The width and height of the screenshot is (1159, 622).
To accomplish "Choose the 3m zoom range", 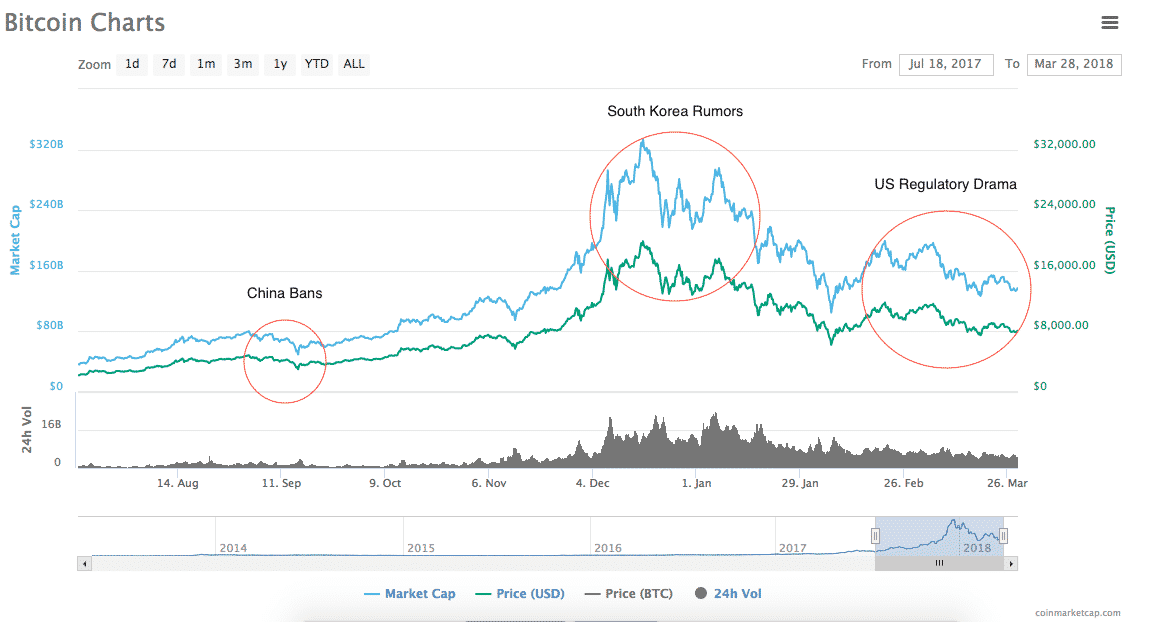I will point(243,64).
